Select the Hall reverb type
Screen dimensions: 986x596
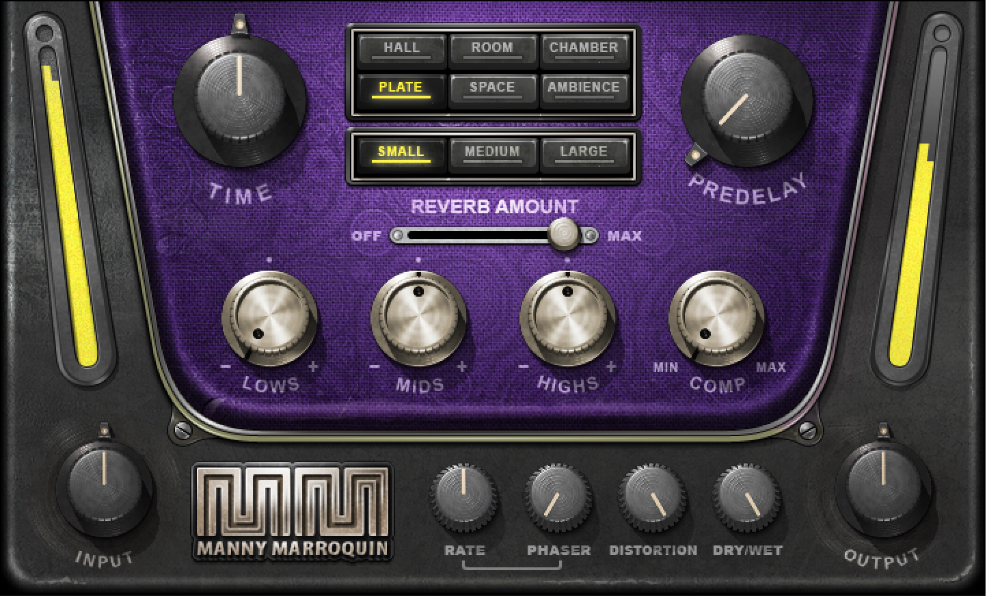401,48
